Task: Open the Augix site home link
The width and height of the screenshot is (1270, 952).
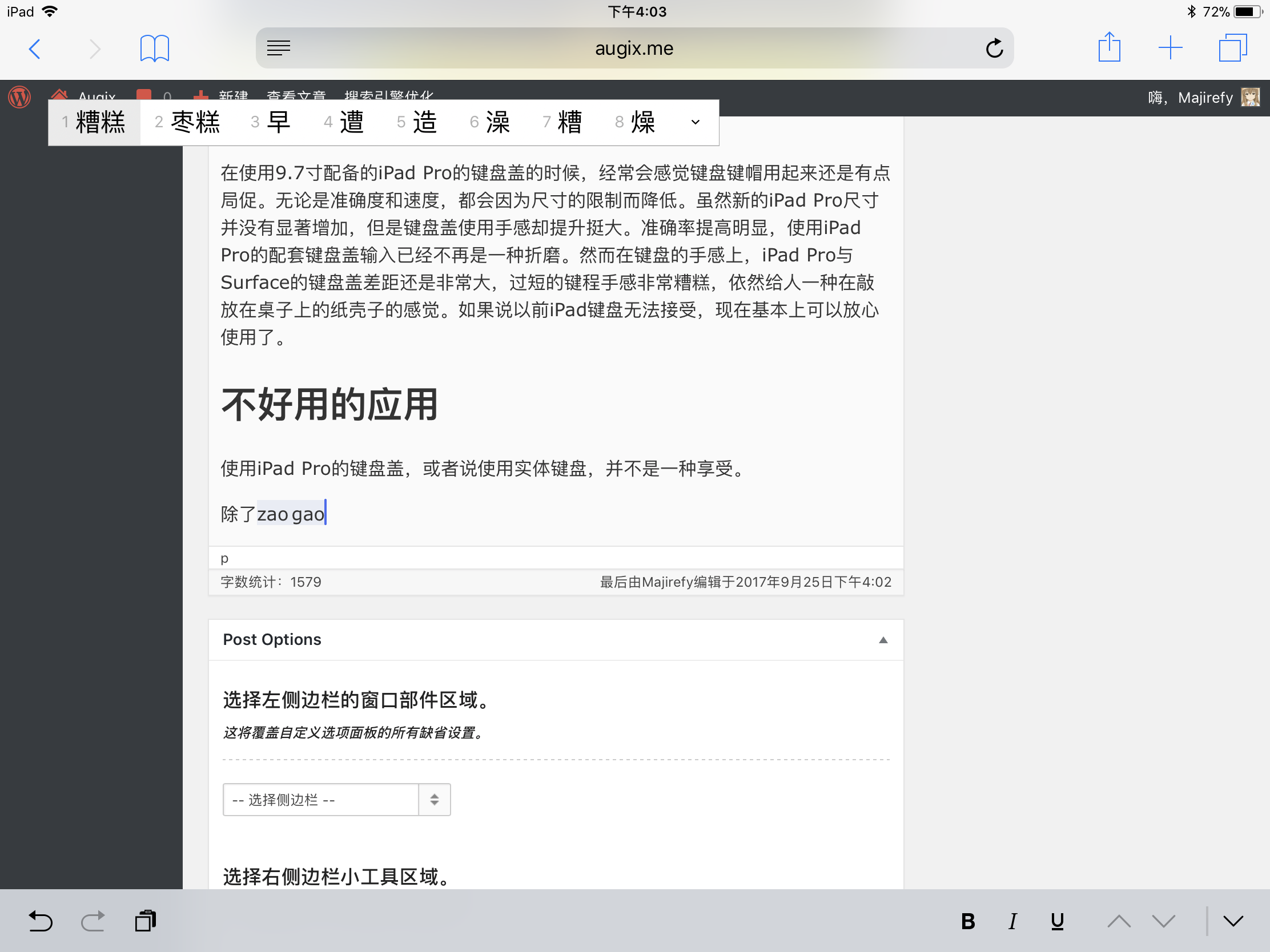Action: point(84,95)
